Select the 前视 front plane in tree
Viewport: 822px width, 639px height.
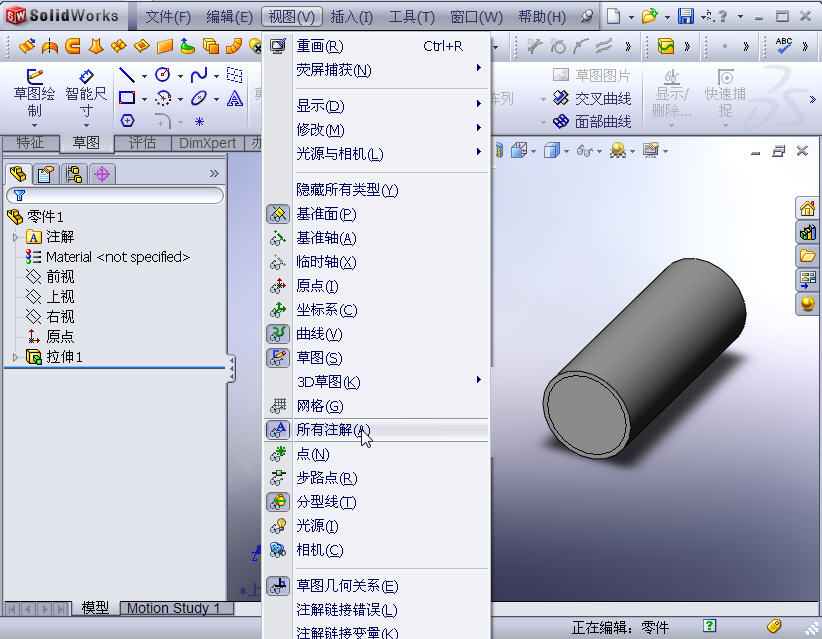(x=51, y=277)
